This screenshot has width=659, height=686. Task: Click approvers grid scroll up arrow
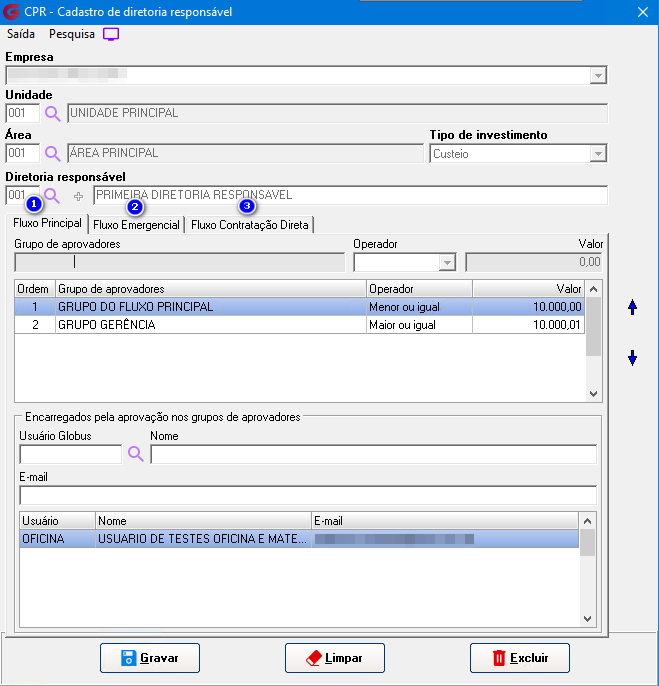coord(593,289)
